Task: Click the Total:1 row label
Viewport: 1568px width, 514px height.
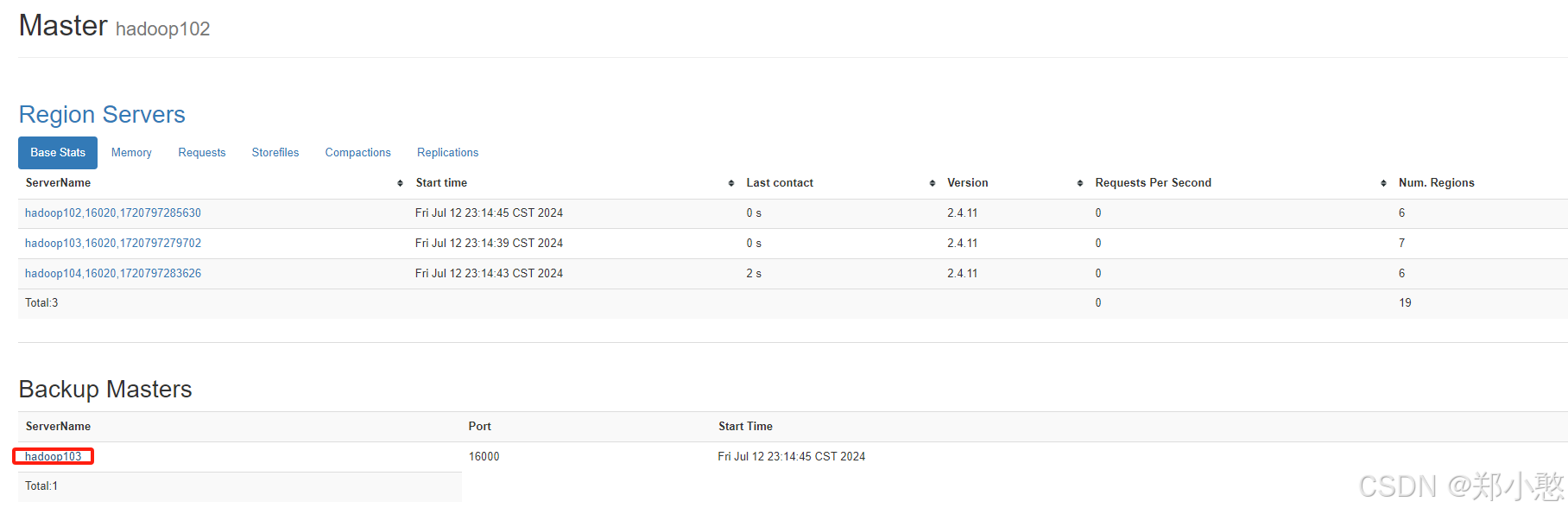Action: 41,486
